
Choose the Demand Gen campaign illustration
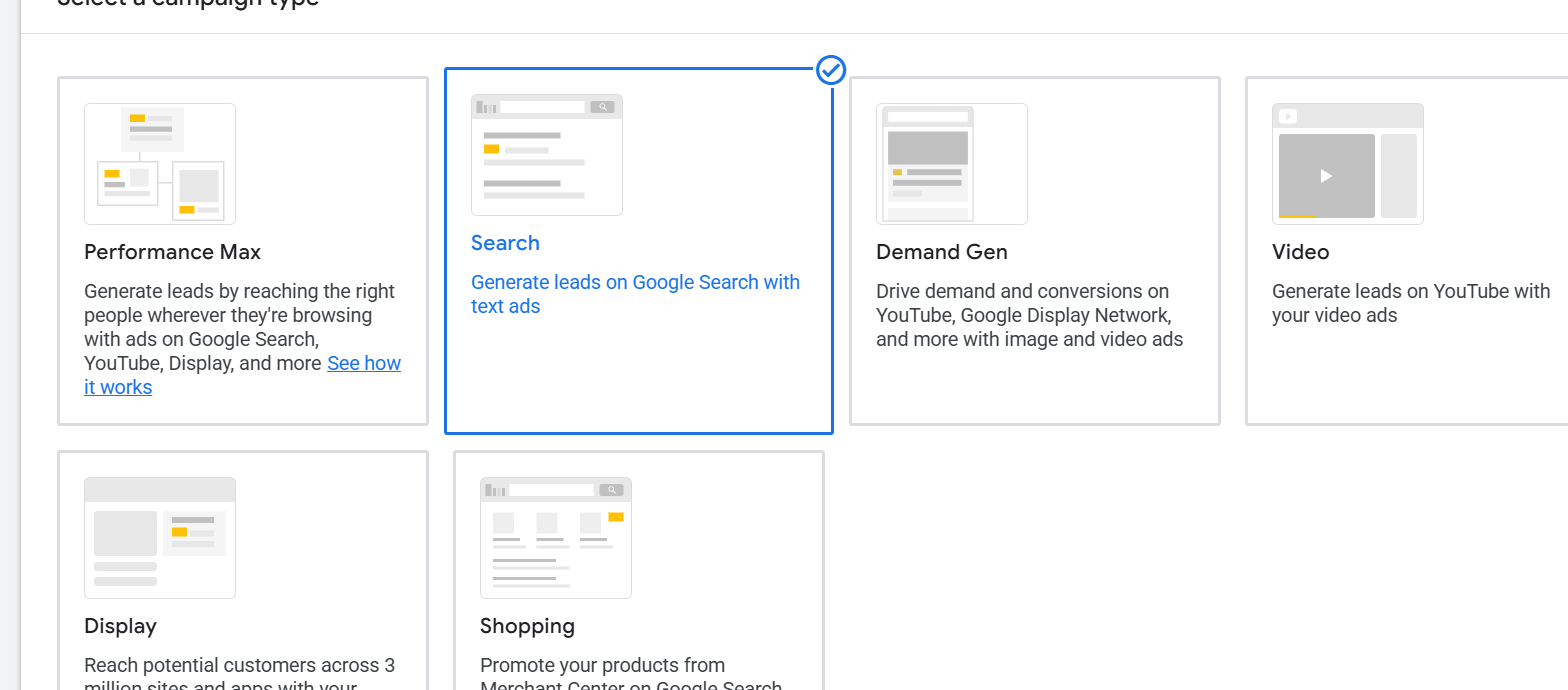pyautogui.click(x=952, y=164)
